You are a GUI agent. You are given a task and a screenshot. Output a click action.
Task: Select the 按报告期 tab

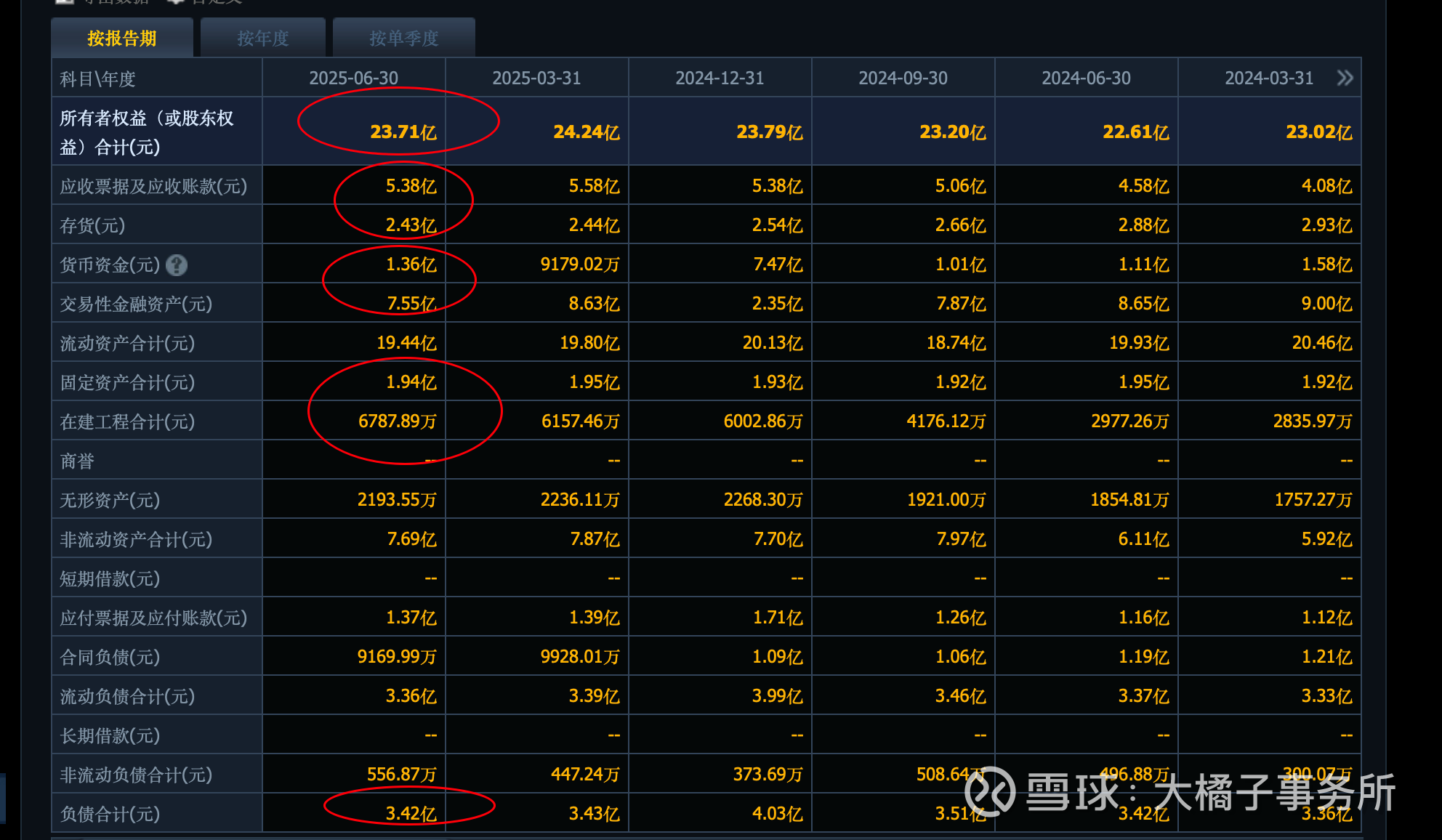122,39
